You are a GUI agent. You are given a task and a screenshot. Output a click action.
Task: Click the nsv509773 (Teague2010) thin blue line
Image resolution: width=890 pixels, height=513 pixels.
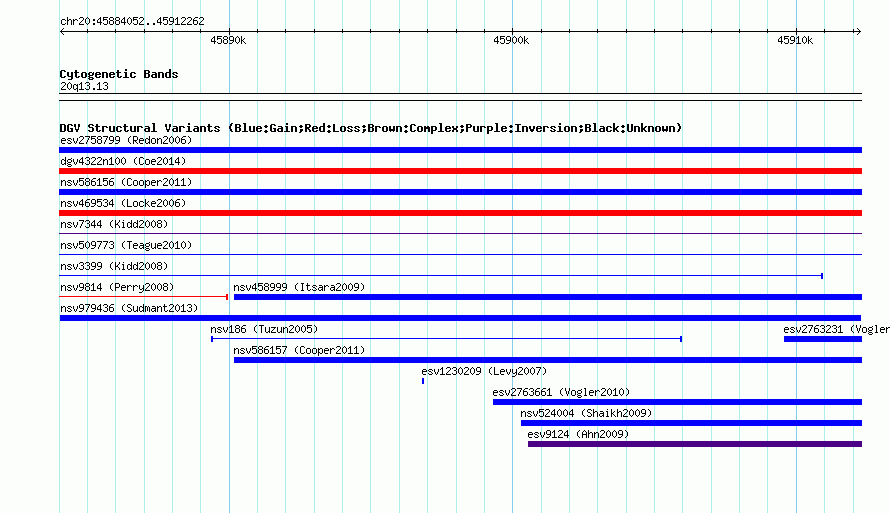[460, 254]
